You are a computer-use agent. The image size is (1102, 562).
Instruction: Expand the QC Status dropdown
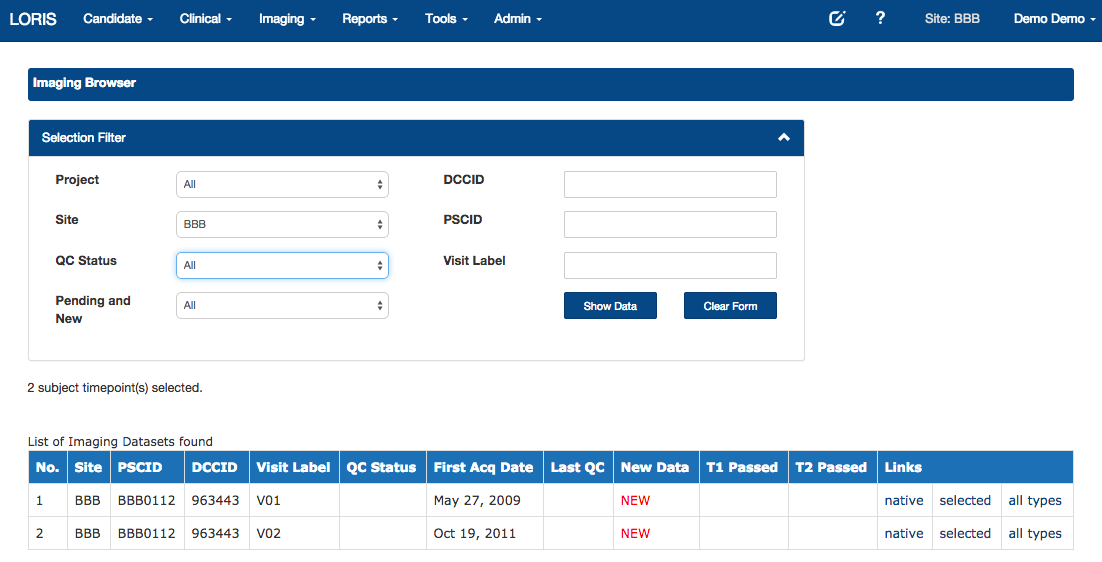(282, 265)
